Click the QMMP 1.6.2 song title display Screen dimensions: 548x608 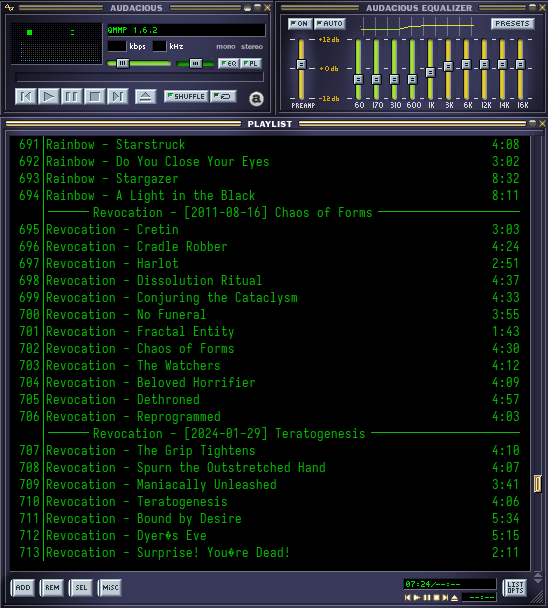tap(187, 30)
